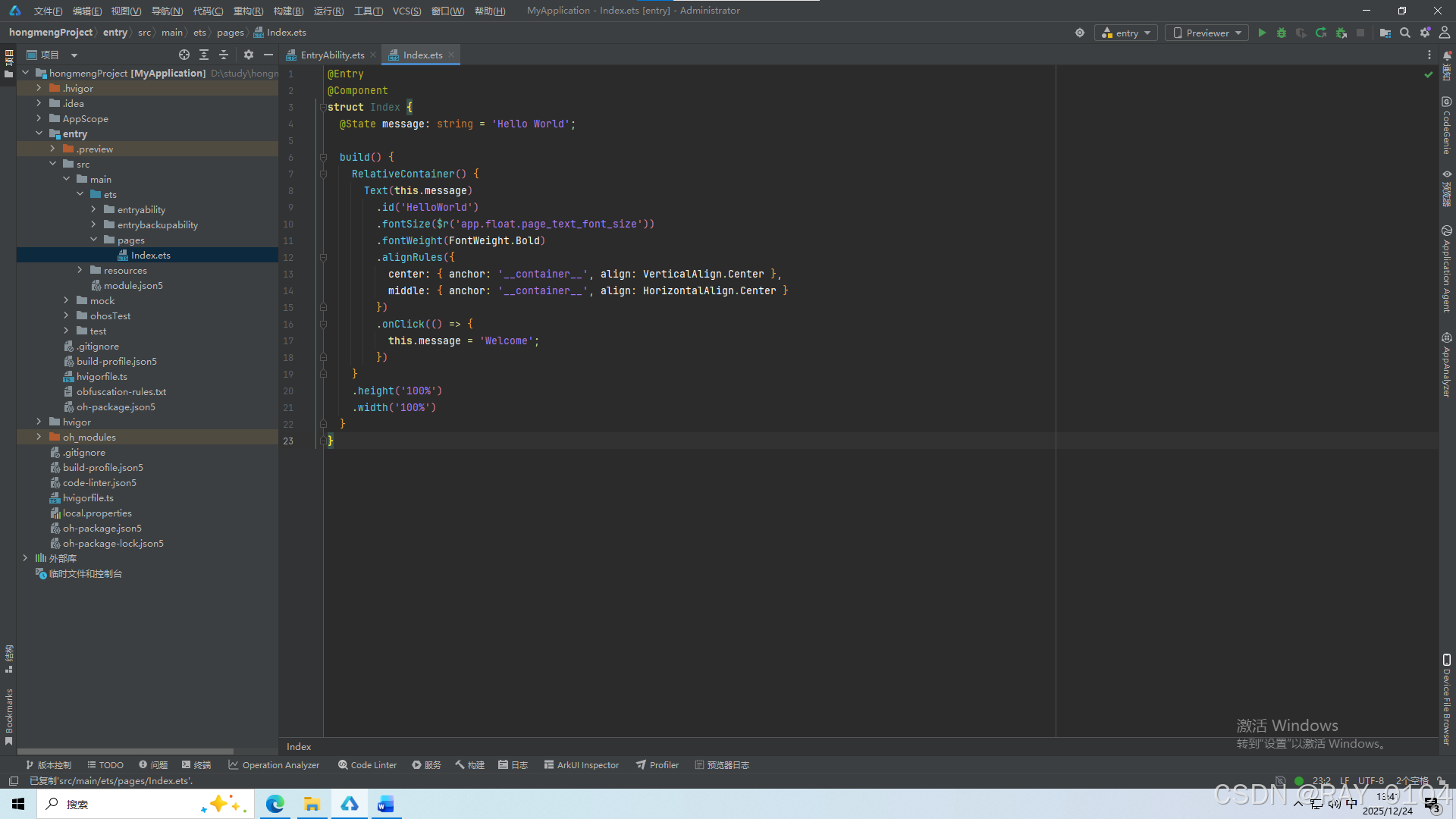This screenshot has width=1456, height=819.
Task: Toggle fold for build() method
Action: pyautogui.click(x=323, y=157)
